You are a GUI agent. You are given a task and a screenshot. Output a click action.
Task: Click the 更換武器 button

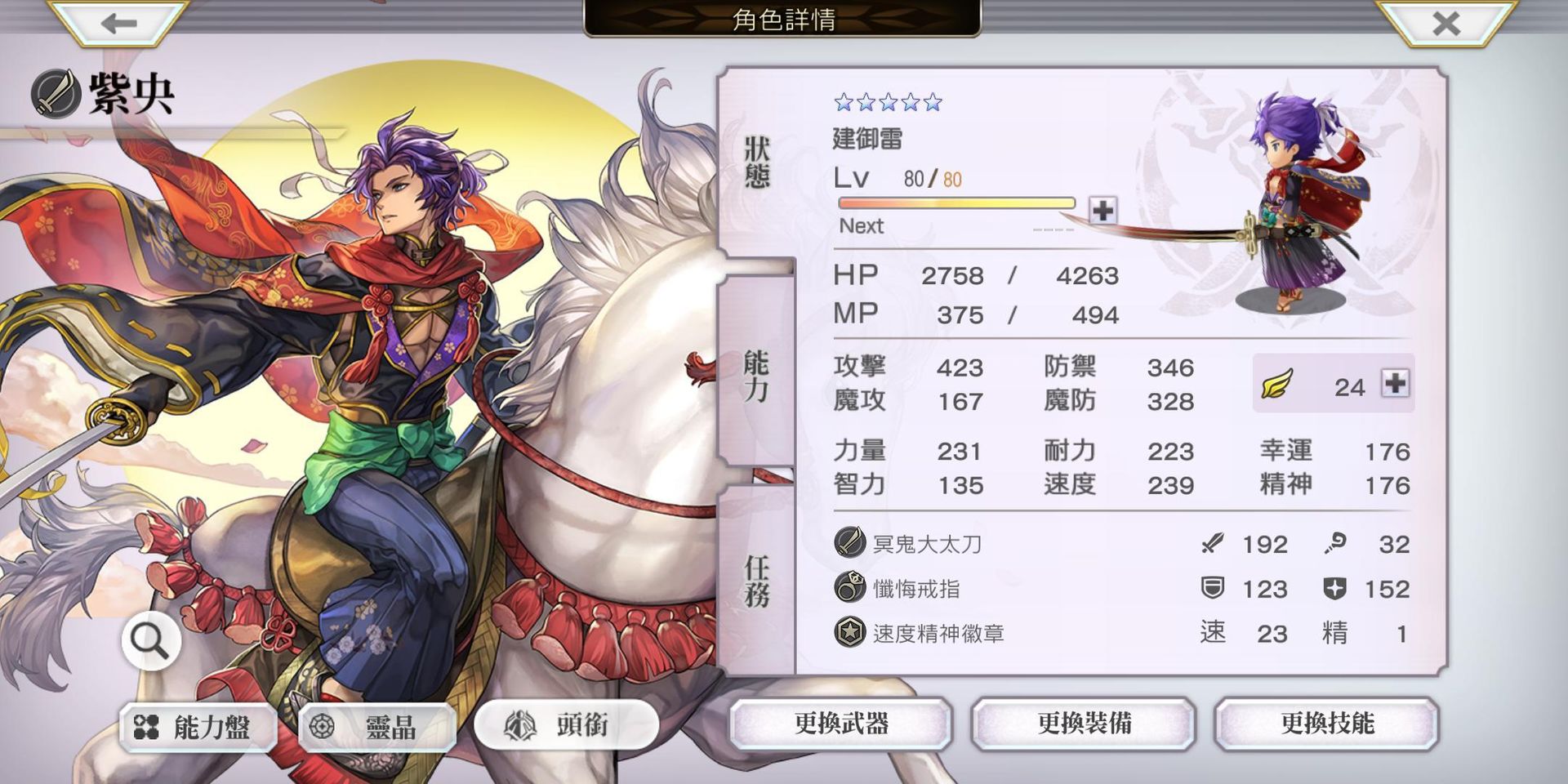841,724
